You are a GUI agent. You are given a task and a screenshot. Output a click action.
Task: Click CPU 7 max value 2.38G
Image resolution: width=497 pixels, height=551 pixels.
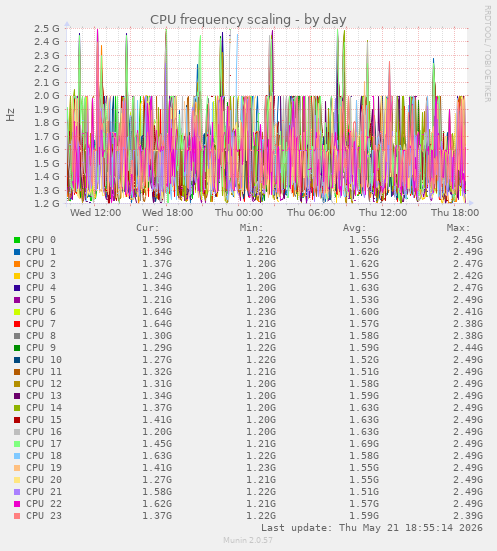[467, 324]
